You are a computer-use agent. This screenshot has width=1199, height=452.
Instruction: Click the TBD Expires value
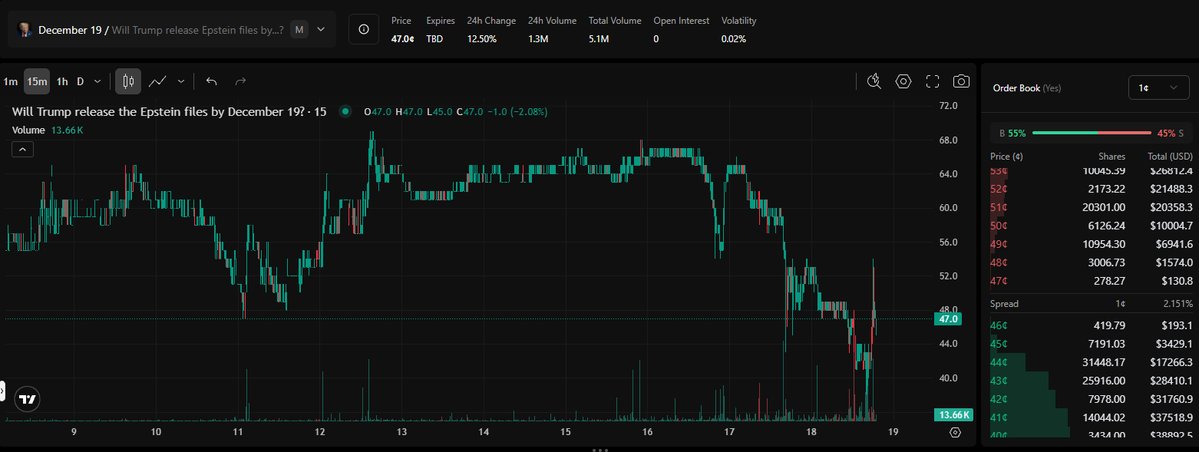pyautogui.click(x=434, y=38)
